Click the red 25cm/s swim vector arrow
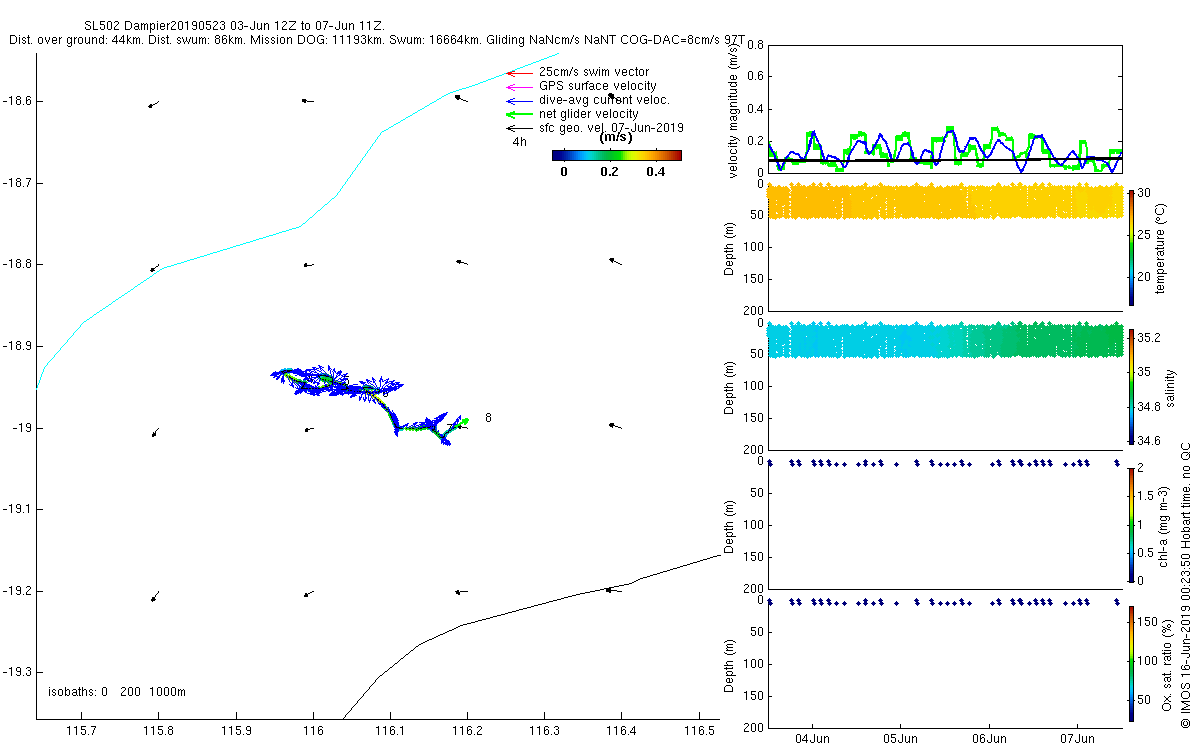Image resolution: width=1200 pixels, height=750 pixels. [520, 72]
